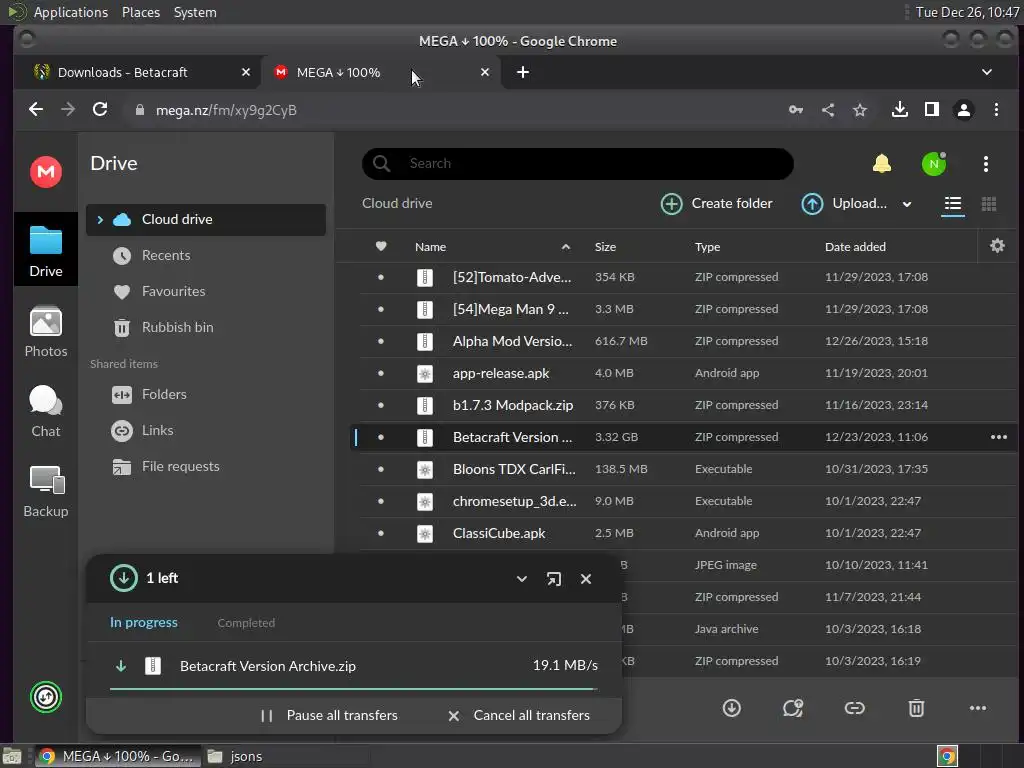The height and width of the screenshot is (768, 1024).
Task: Reload the MEGA page
Action: click(100, 109)
